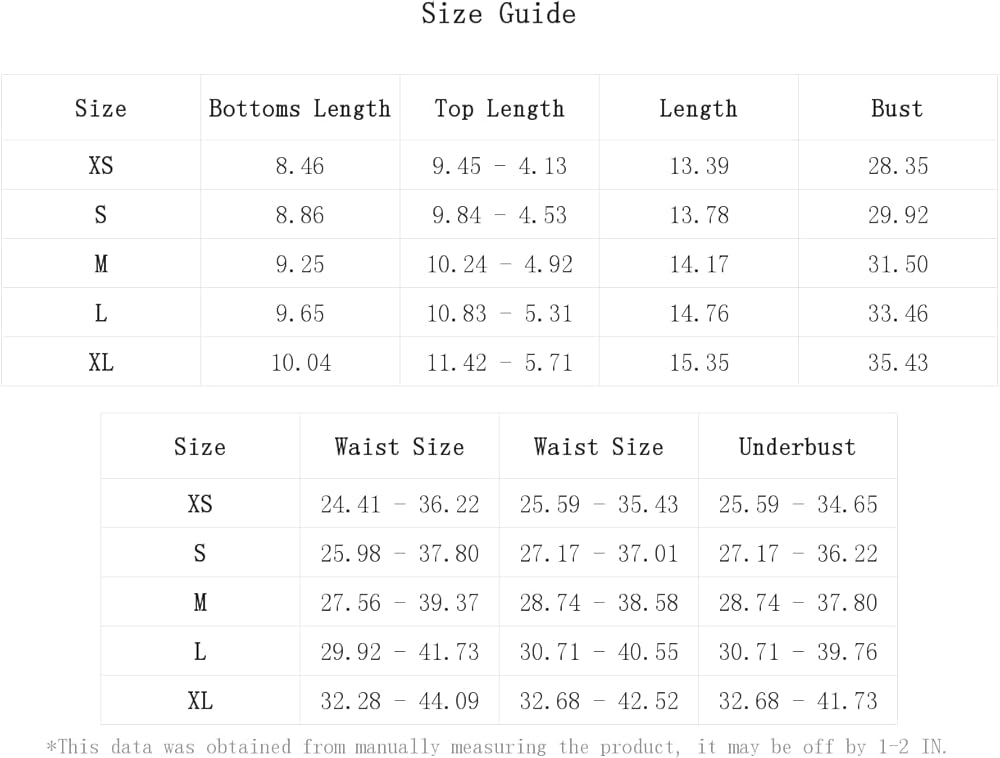
Task: Click the manual measurement disclaimer footnote
Action: pyautogui.click(x=497, y=747)
